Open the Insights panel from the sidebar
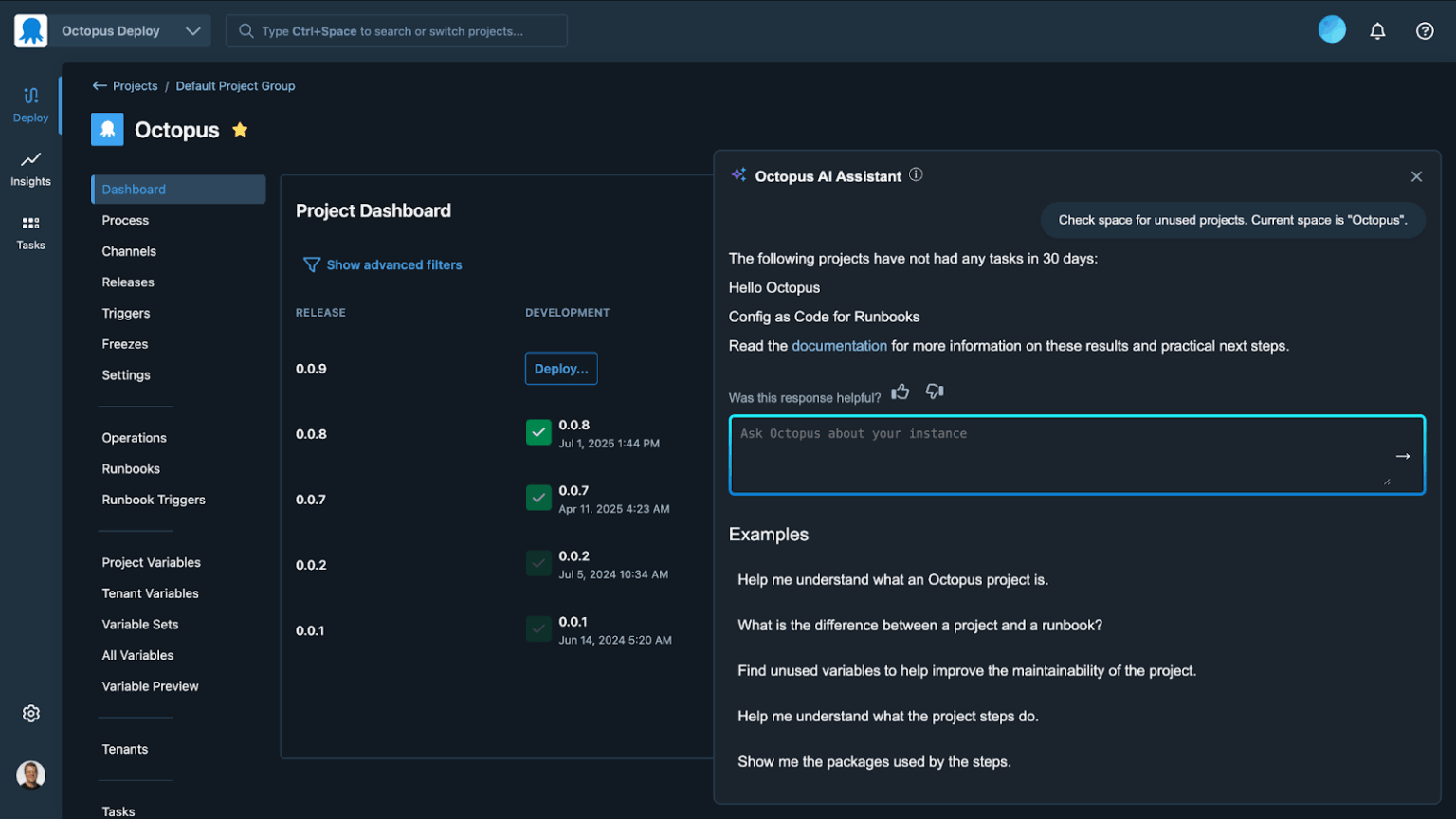Viewport: 1456px width, 819px height. click(30, 168)
